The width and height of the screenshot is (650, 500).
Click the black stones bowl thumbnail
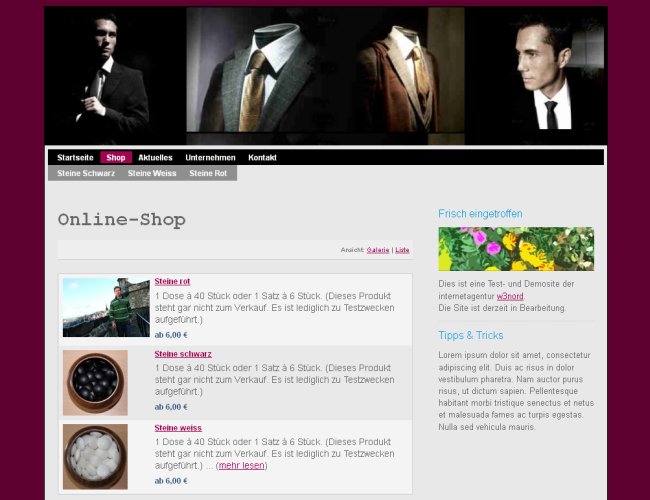(95, 383)
